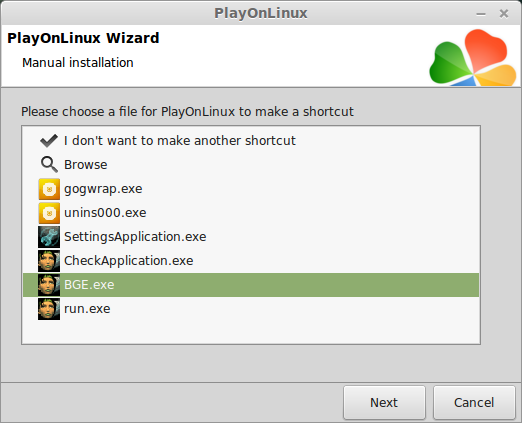The image size is (522, 423).
Task: Pick the CheckApplication.exe file name
Action: pos(129,261)
